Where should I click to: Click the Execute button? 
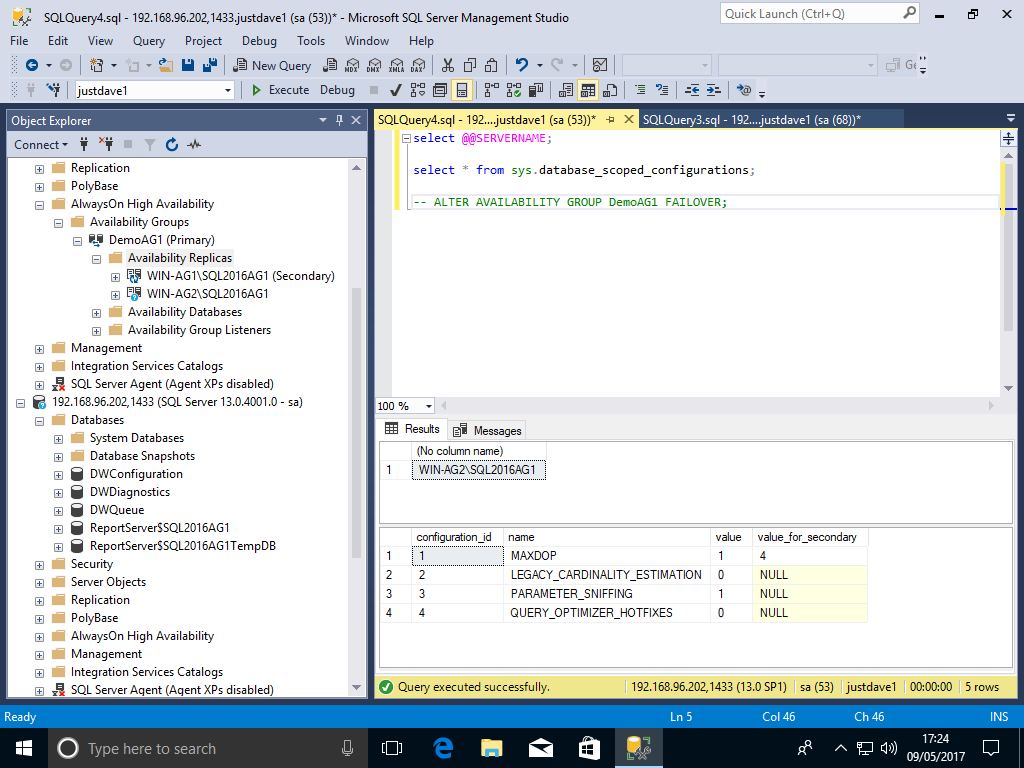click(280, 90)
